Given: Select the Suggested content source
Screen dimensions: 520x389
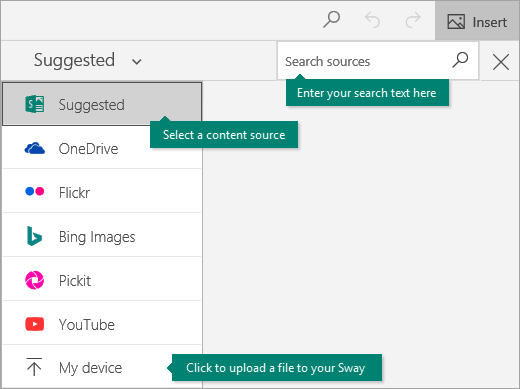Looking at the screenshot, I should [x=102, y=104].
